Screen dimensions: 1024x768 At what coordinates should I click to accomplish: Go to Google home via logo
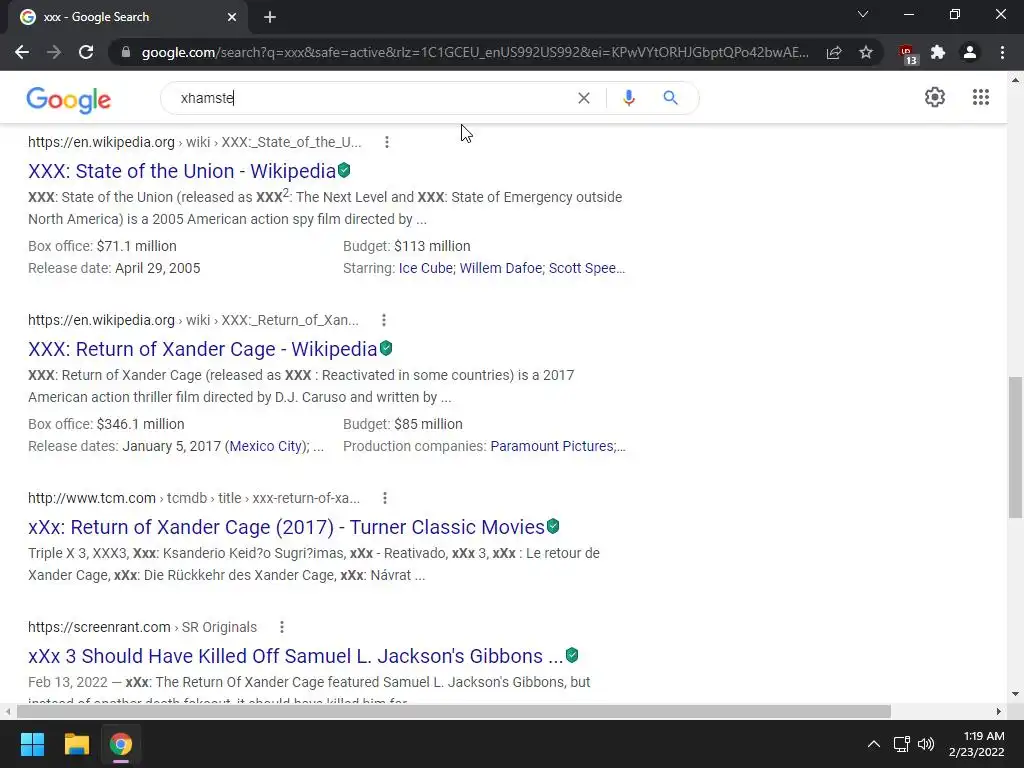tap(69, 99)
